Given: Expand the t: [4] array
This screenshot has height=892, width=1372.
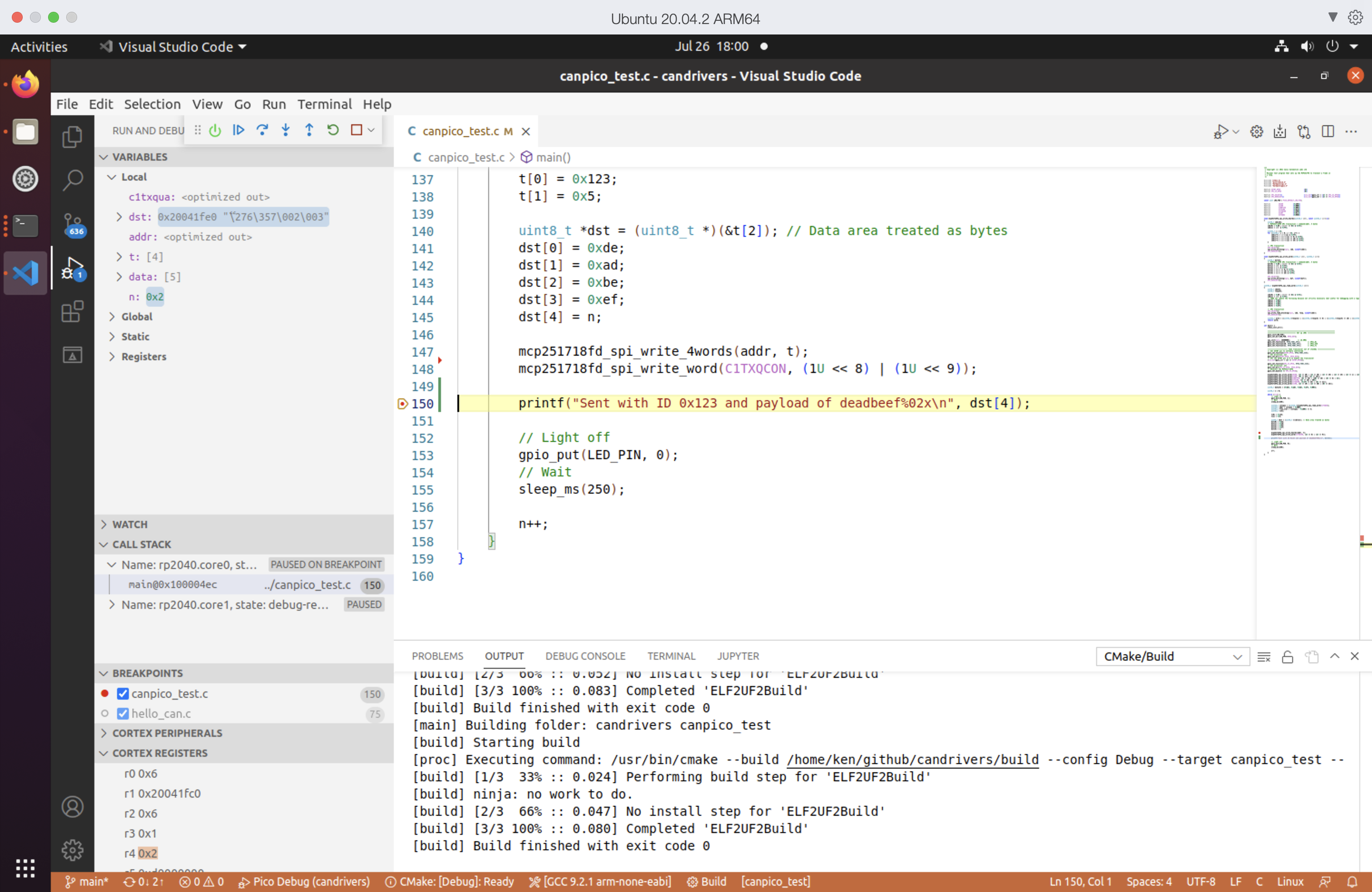Looking at the screenshot, I should (x=119, y=257).
